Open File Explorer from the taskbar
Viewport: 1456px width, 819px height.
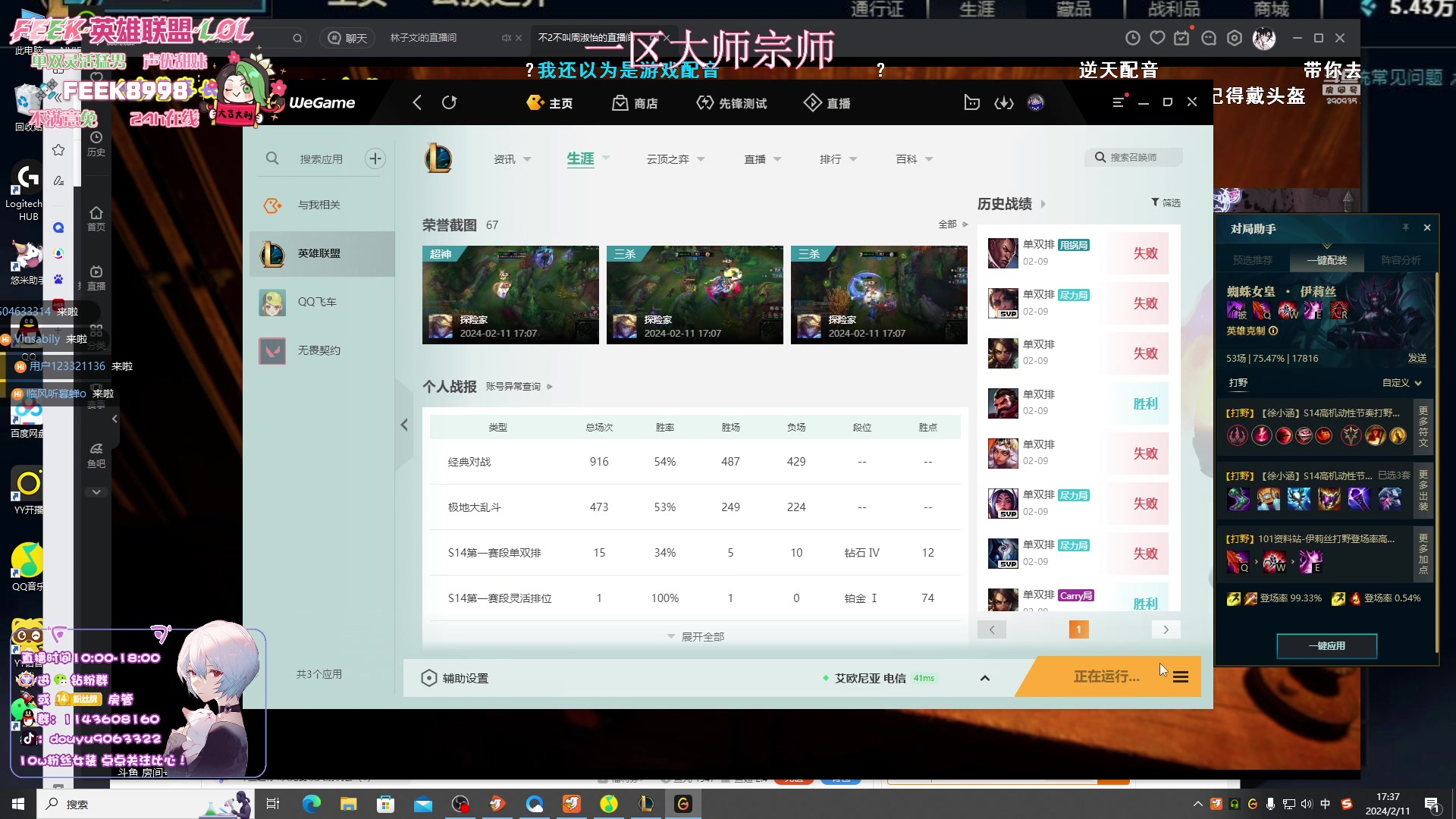(x=348, y=804)
